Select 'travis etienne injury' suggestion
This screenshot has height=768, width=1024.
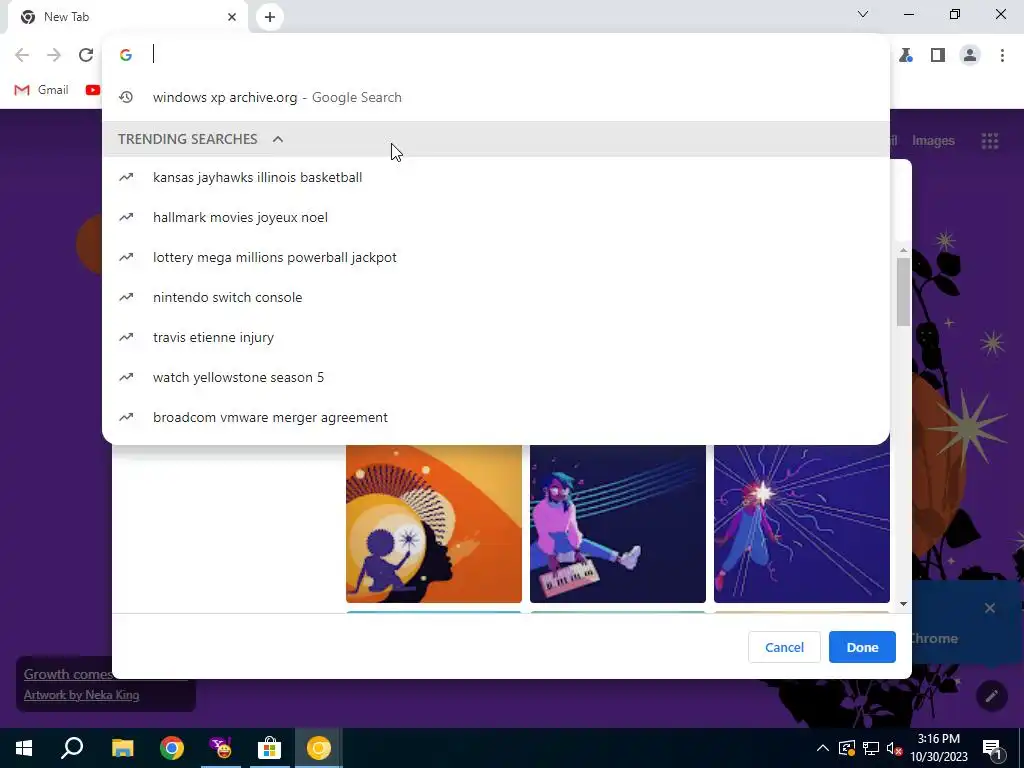pyautogui.click(x=496, y=338)
